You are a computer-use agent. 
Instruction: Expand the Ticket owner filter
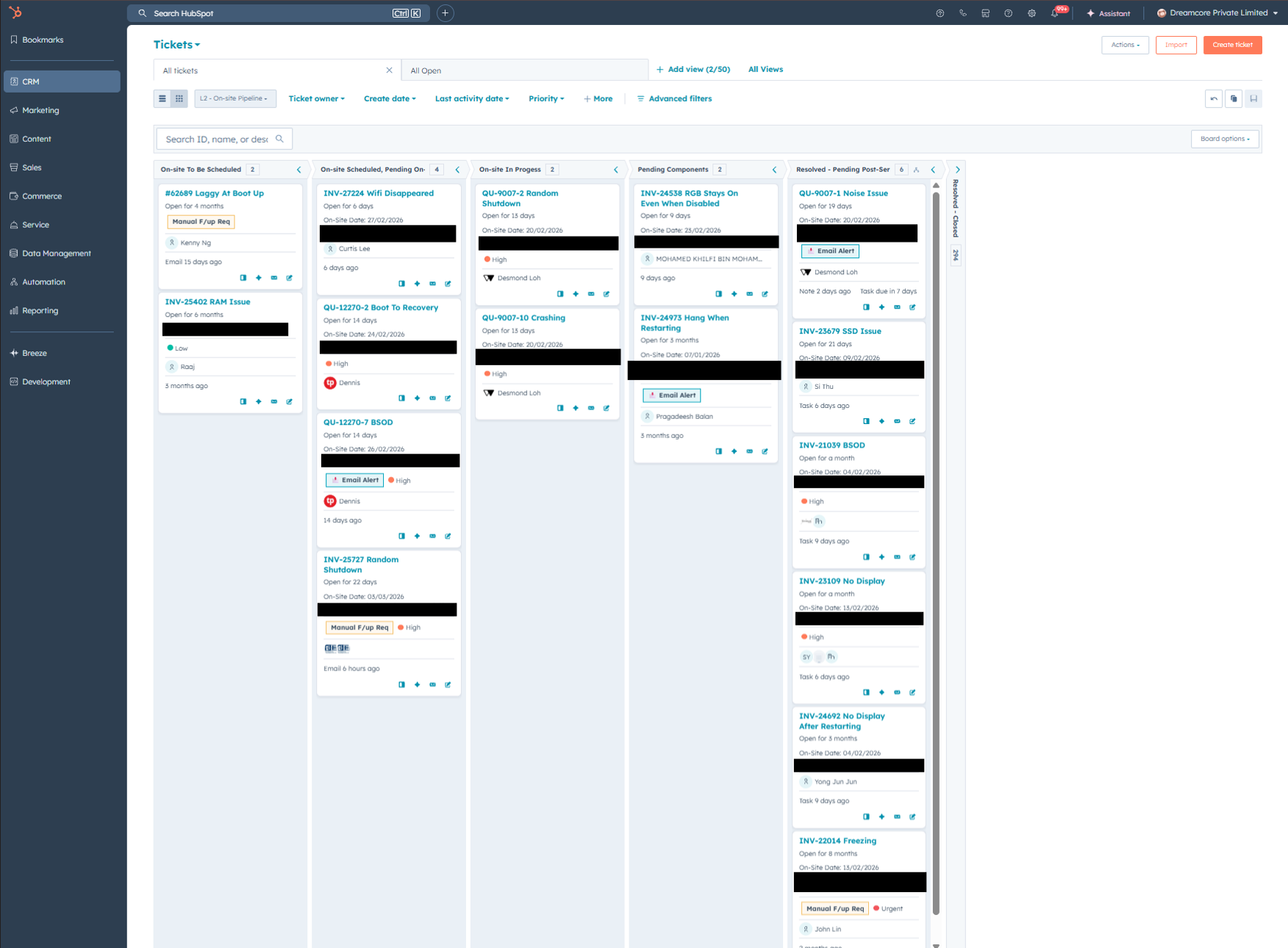[x=316, y=98]
